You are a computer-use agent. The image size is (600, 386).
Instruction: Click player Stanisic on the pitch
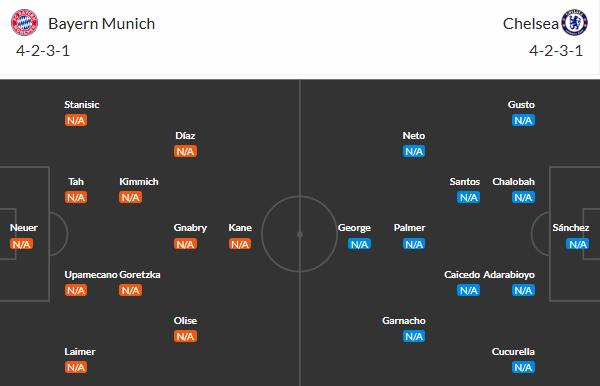(82, 104)
